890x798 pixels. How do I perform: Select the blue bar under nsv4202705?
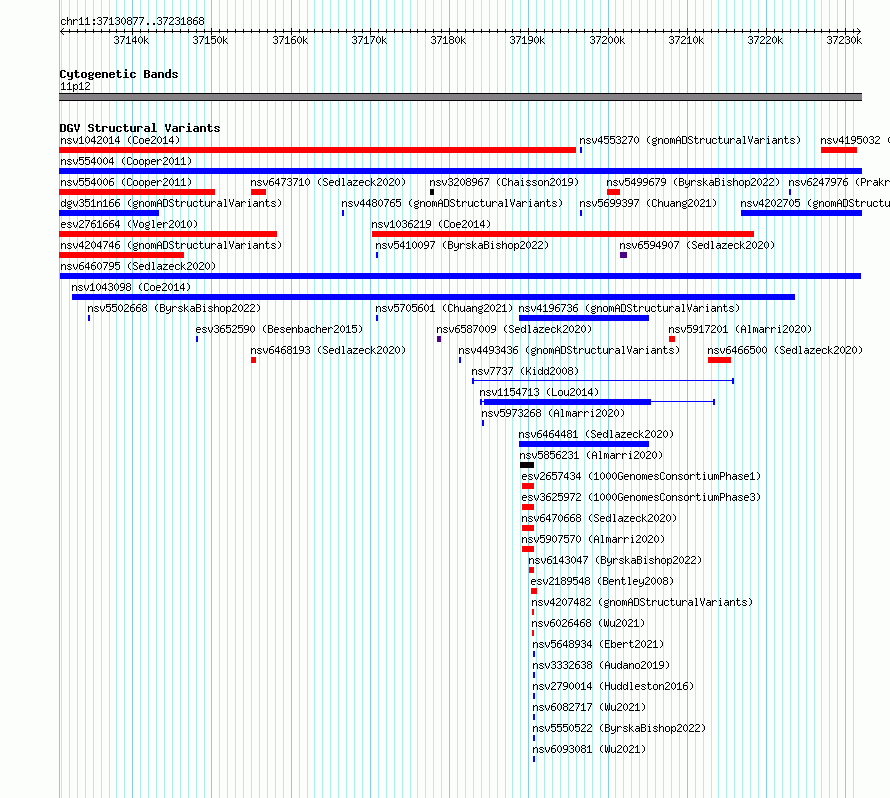801,213
